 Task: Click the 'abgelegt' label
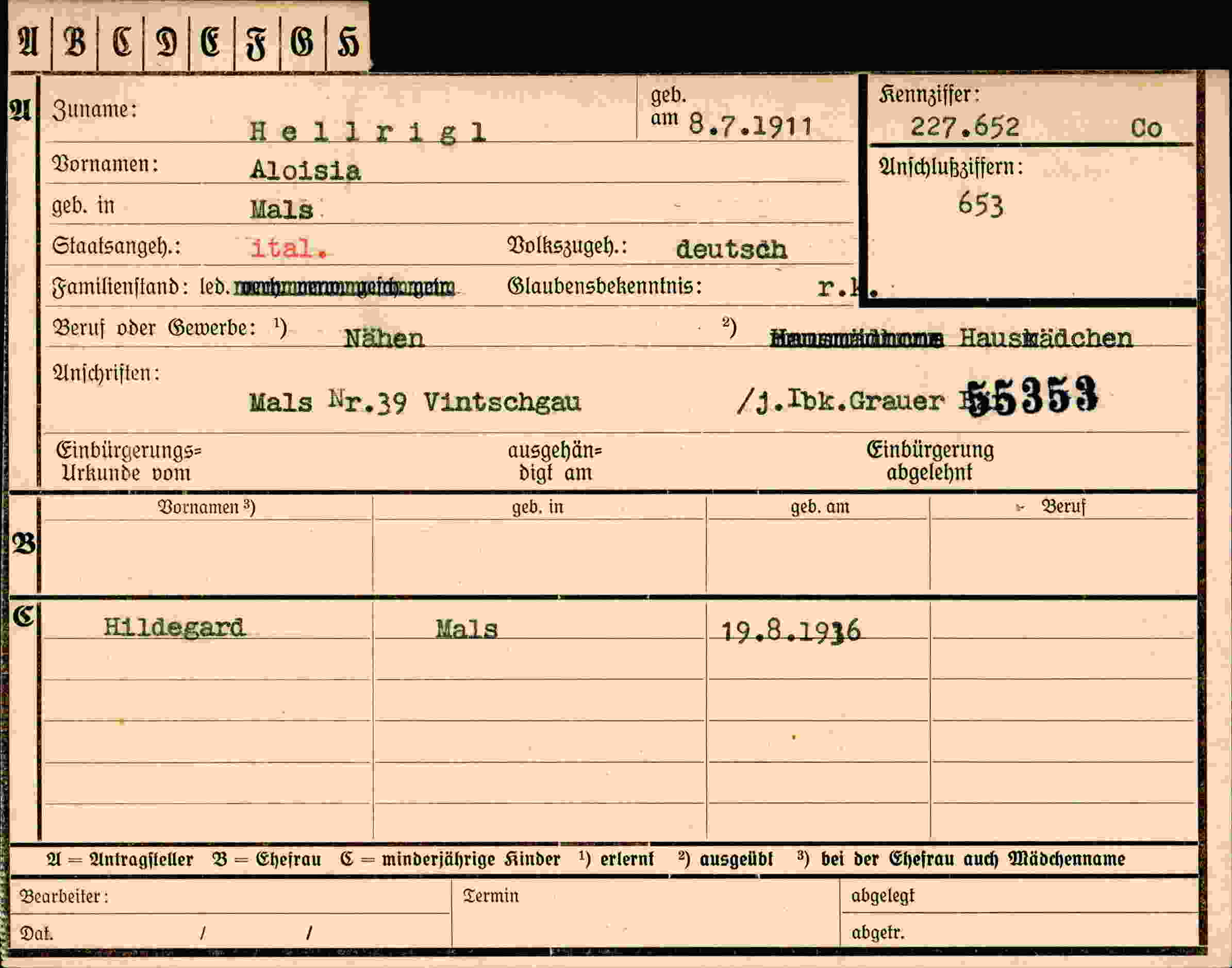883,896
